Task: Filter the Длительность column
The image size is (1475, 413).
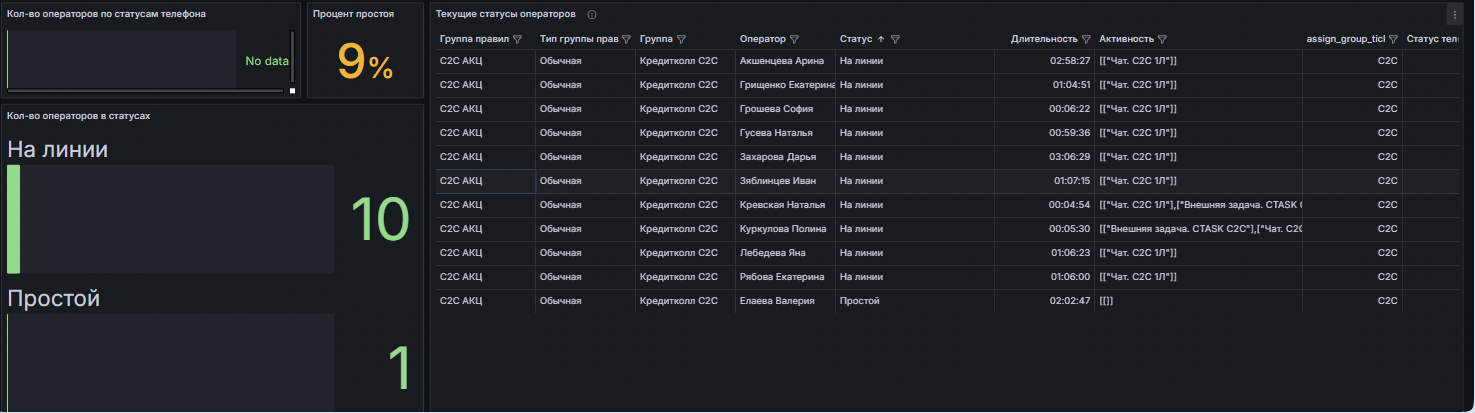Action: tap(1086, 39)
